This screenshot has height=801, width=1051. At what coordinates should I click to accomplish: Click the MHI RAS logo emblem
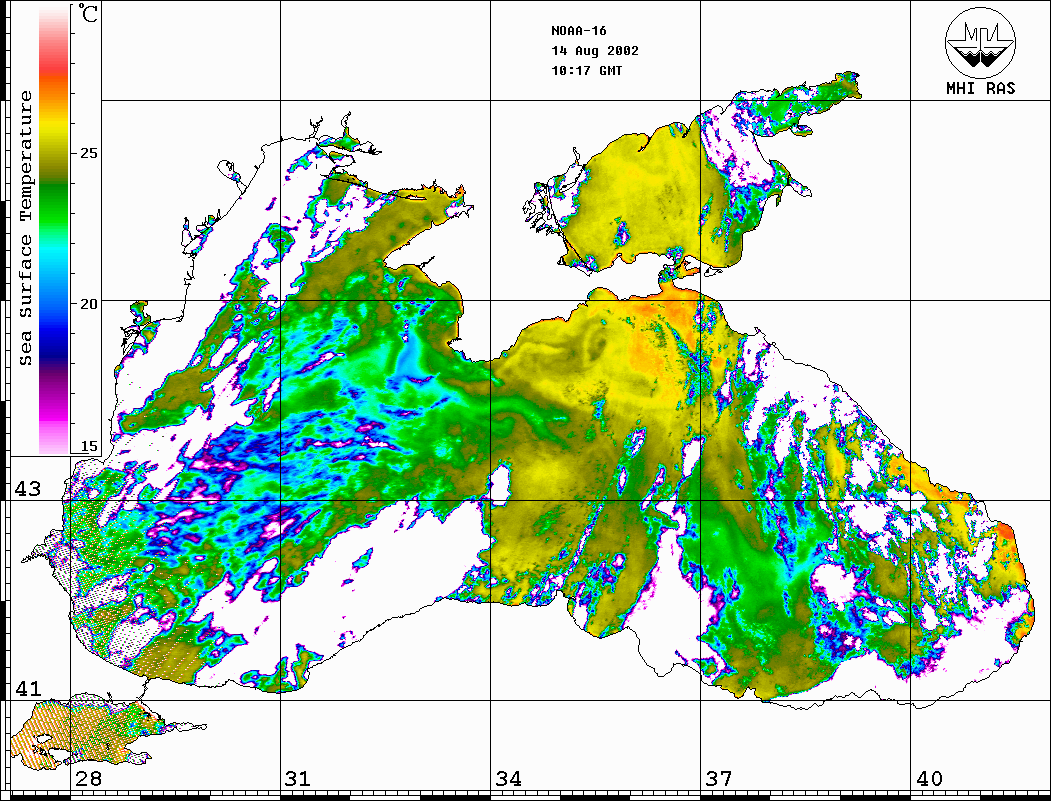pos(981,42)
